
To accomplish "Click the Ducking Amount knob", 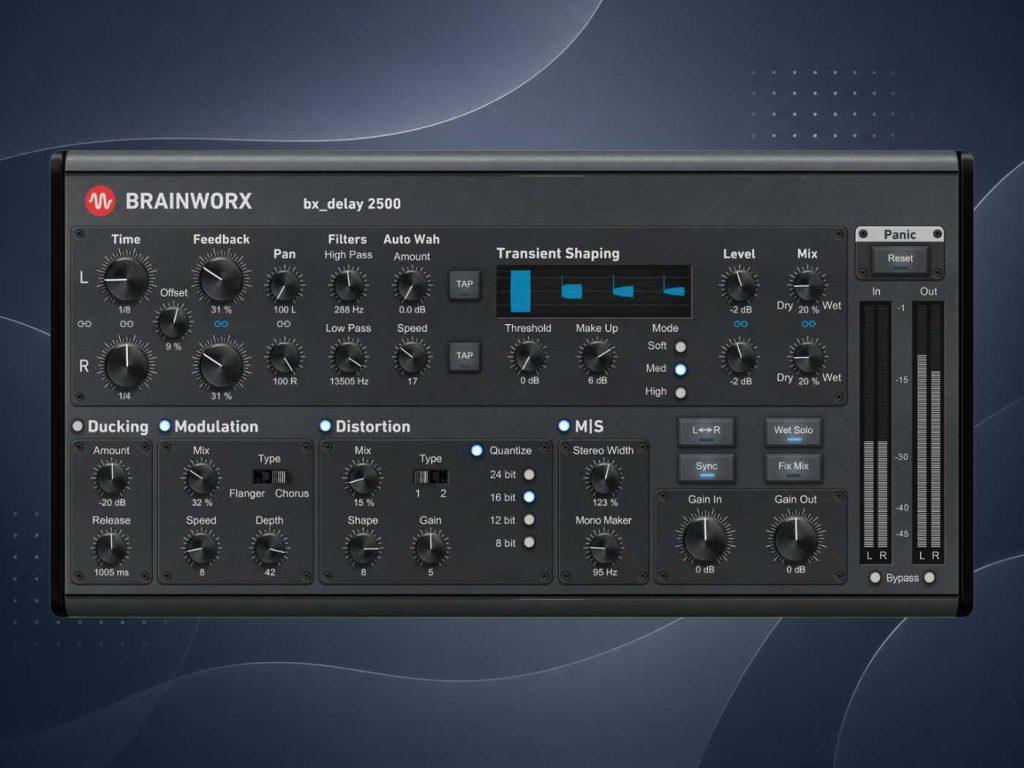I will (111, 479).
